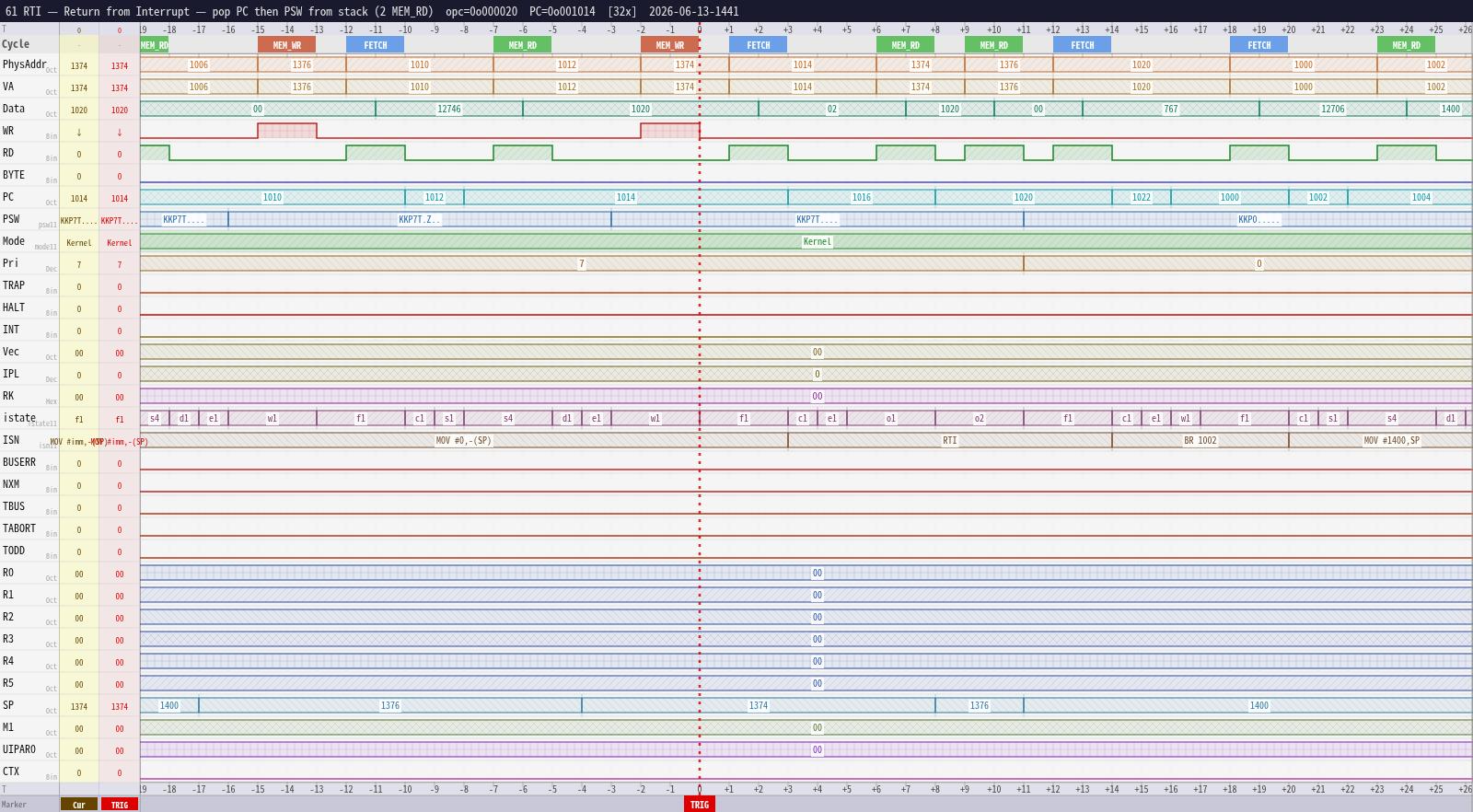This screenshot has height=812, width=1473.
Task: Click the 12706 value in Data row
Action: 1333,110
